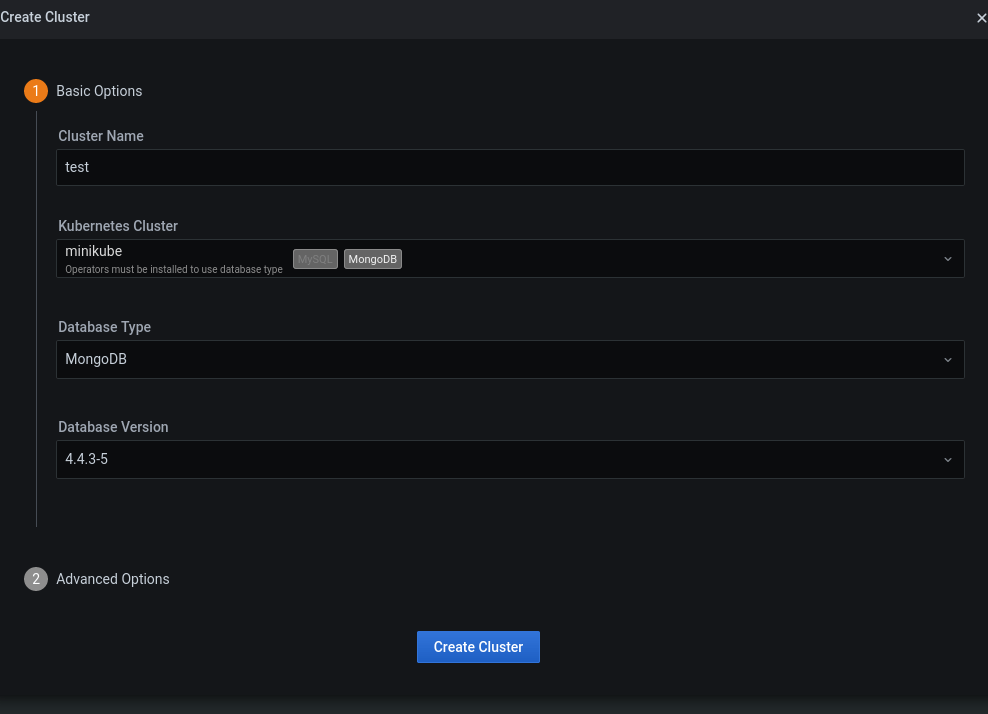Click the step 1 Basic Options indicator
This screenshot has width=988, height=714.
coord(36,91)
